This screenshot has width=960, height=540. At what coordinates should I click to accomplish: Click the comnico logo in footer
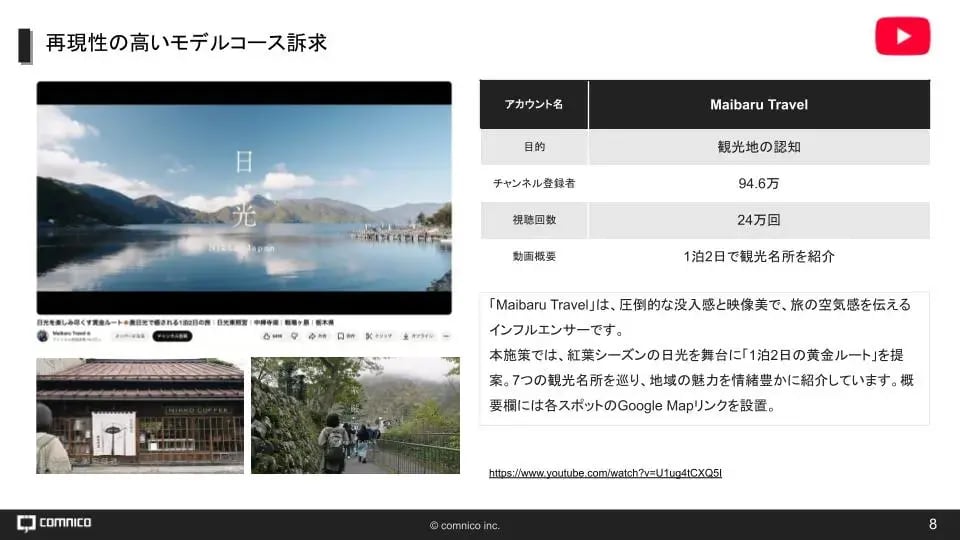[54, 523]
